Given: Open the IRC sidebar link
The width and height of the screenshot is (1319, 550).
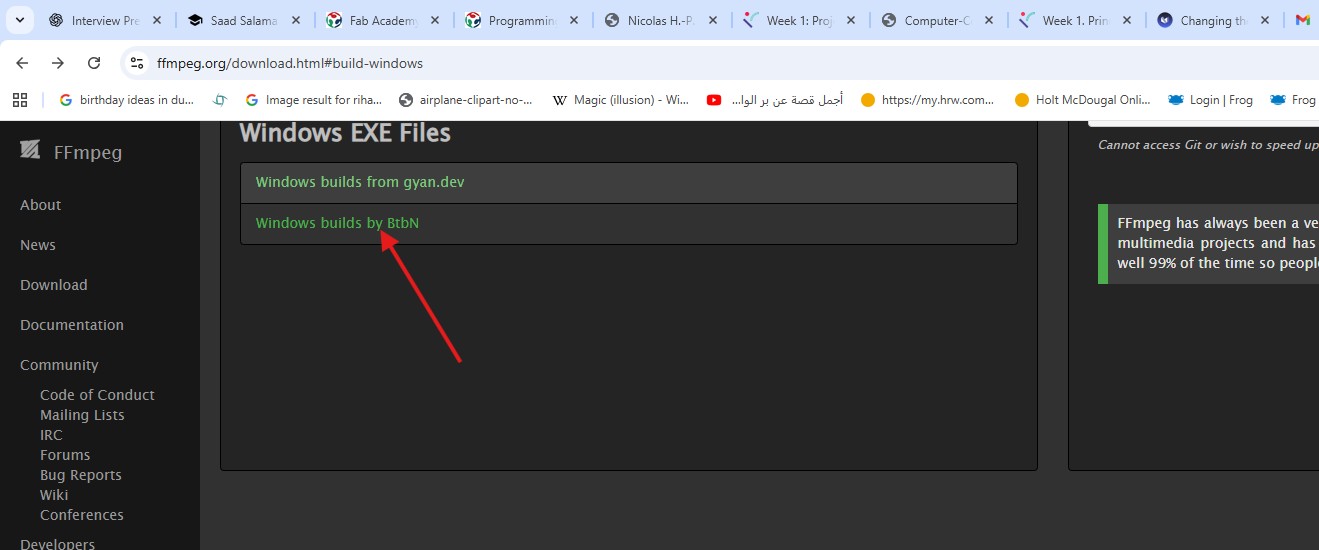Looking at the screenshot, I should 51,435.
